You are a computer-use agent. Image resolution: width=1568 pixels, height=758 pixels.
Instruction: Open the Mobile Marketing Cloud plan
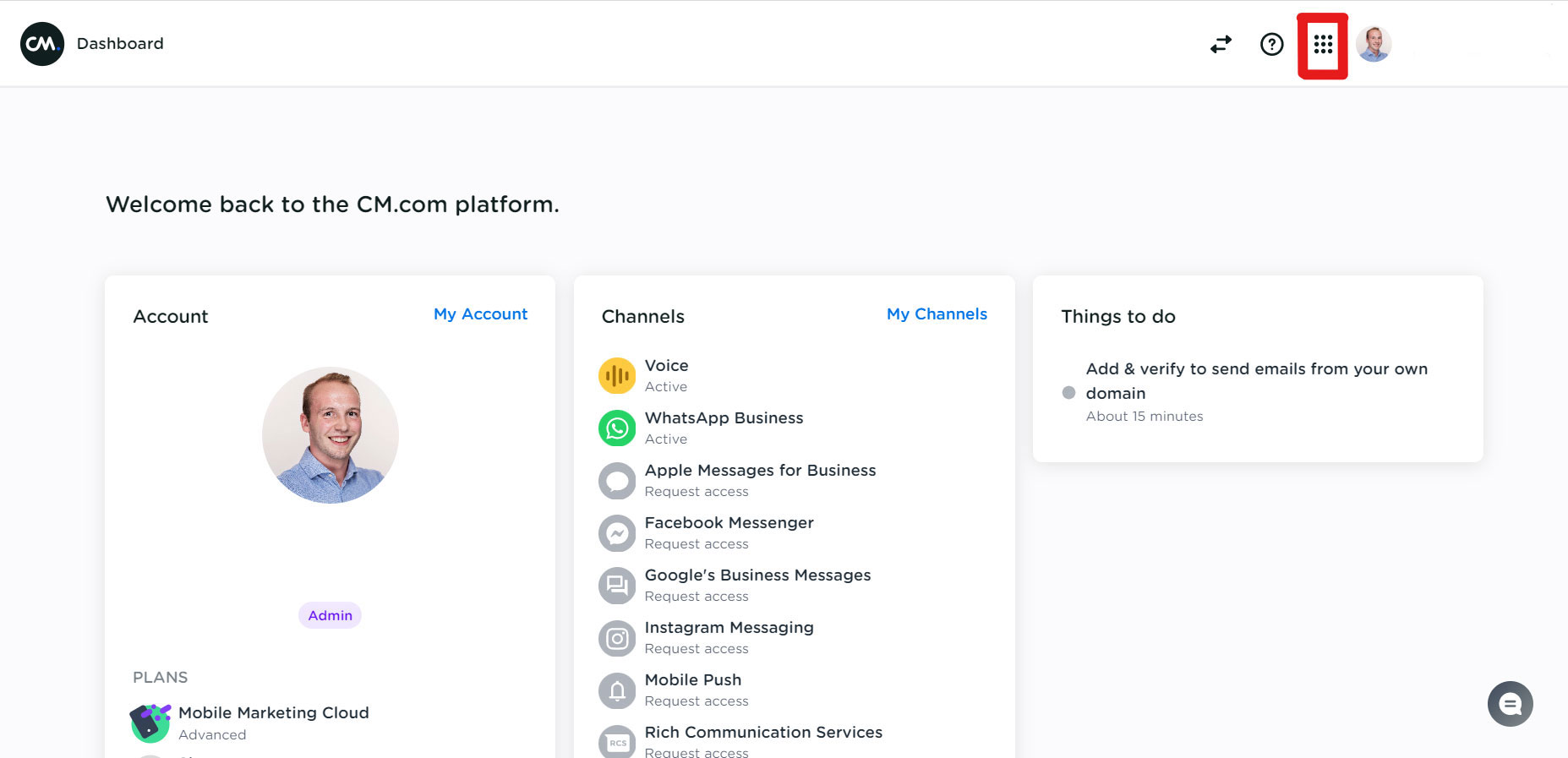point(273,712)
